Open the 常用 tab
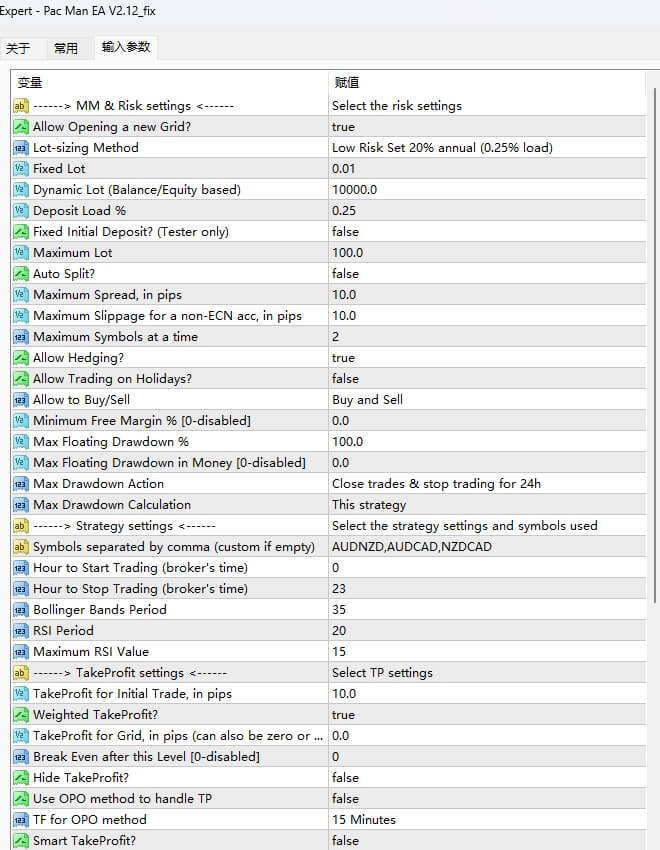Screen dimensions: 660x850 [66, 48]
